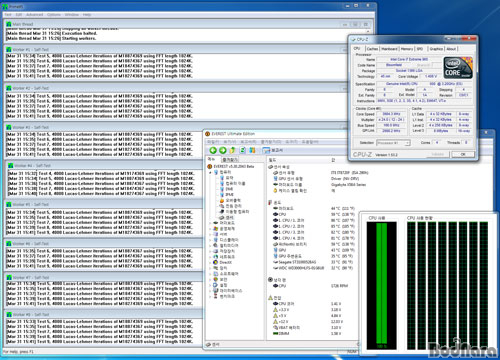
Task: Switch to the SPD tab in CPU-Z
Action: (x=420, y=49)
